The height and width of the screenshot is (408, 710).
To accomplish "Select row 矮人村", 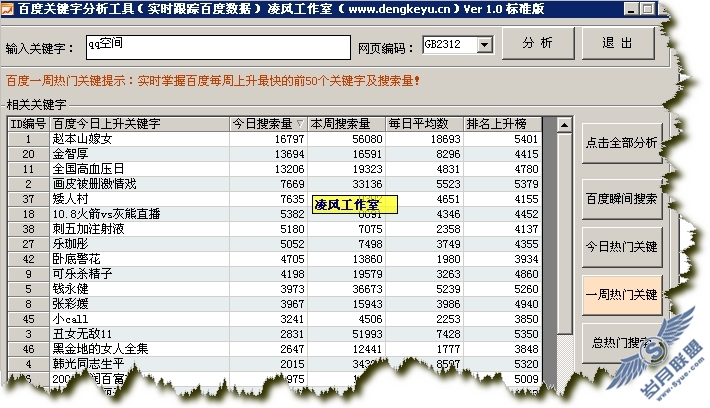I will 275,199.
